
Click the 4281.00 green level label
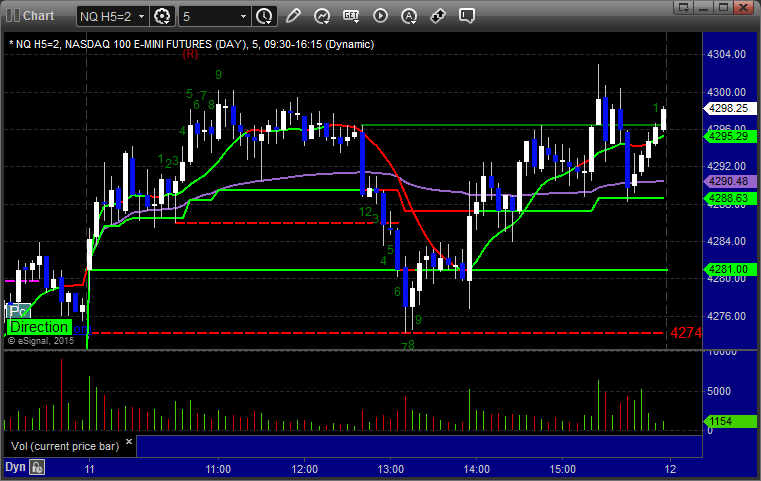click(x=729, y=269)
